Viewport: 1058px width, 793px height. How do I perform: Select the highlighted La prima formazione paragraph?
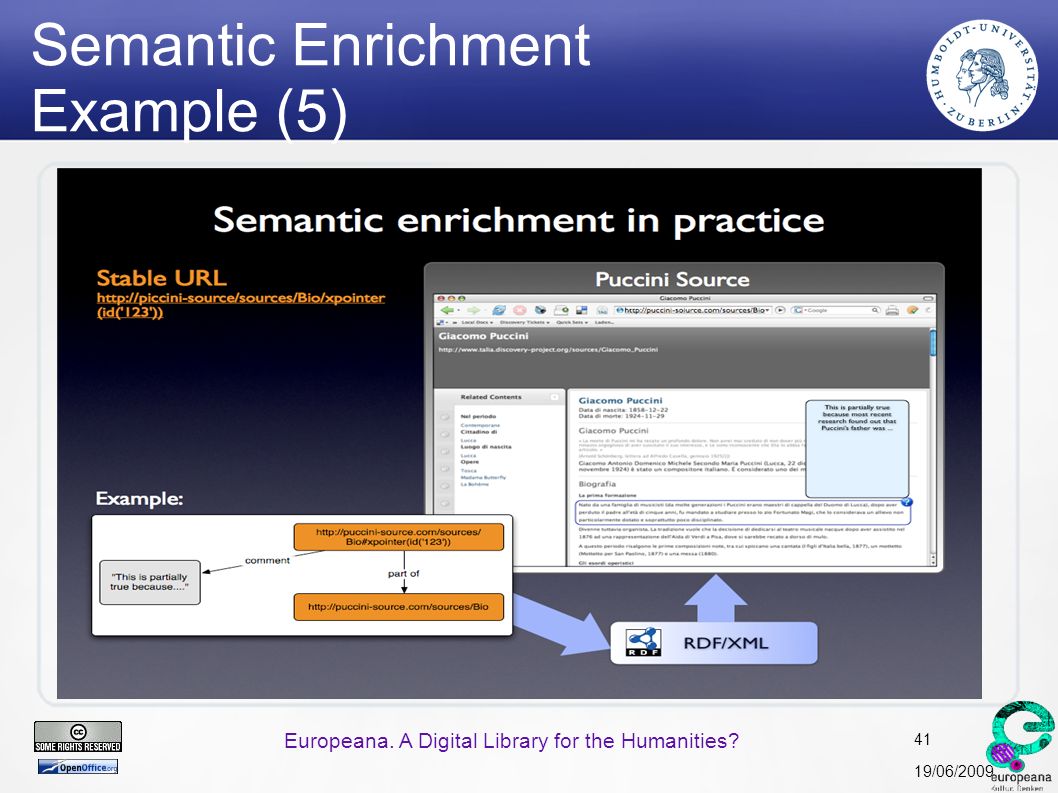pyautogui.click(x=743, y=512)
